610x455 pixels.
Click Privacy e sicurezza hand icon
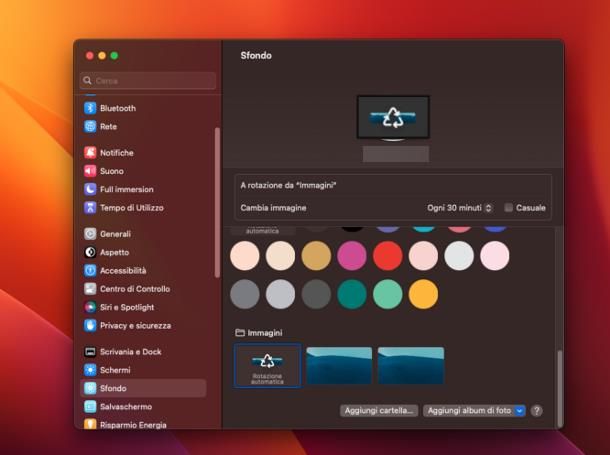pyautogui.click(x=90, y=326)
